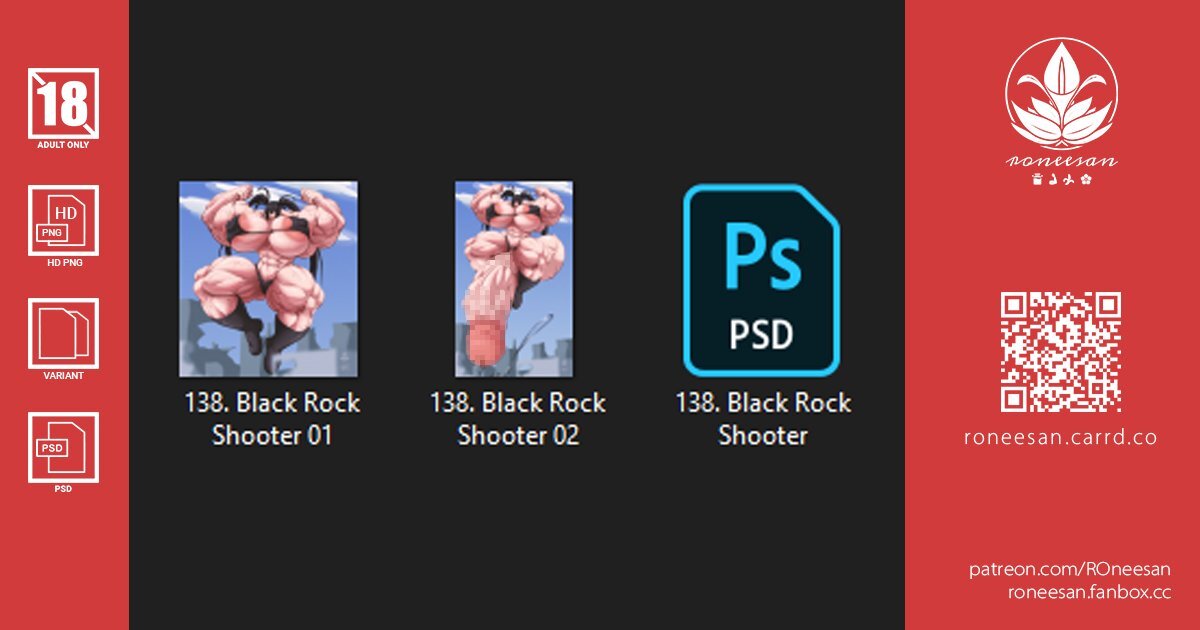This screenshot has width=1200, height=630.
Task: Click the 'VARIANT' caption label
Action: pyautogui.click(x=64, y=376)
